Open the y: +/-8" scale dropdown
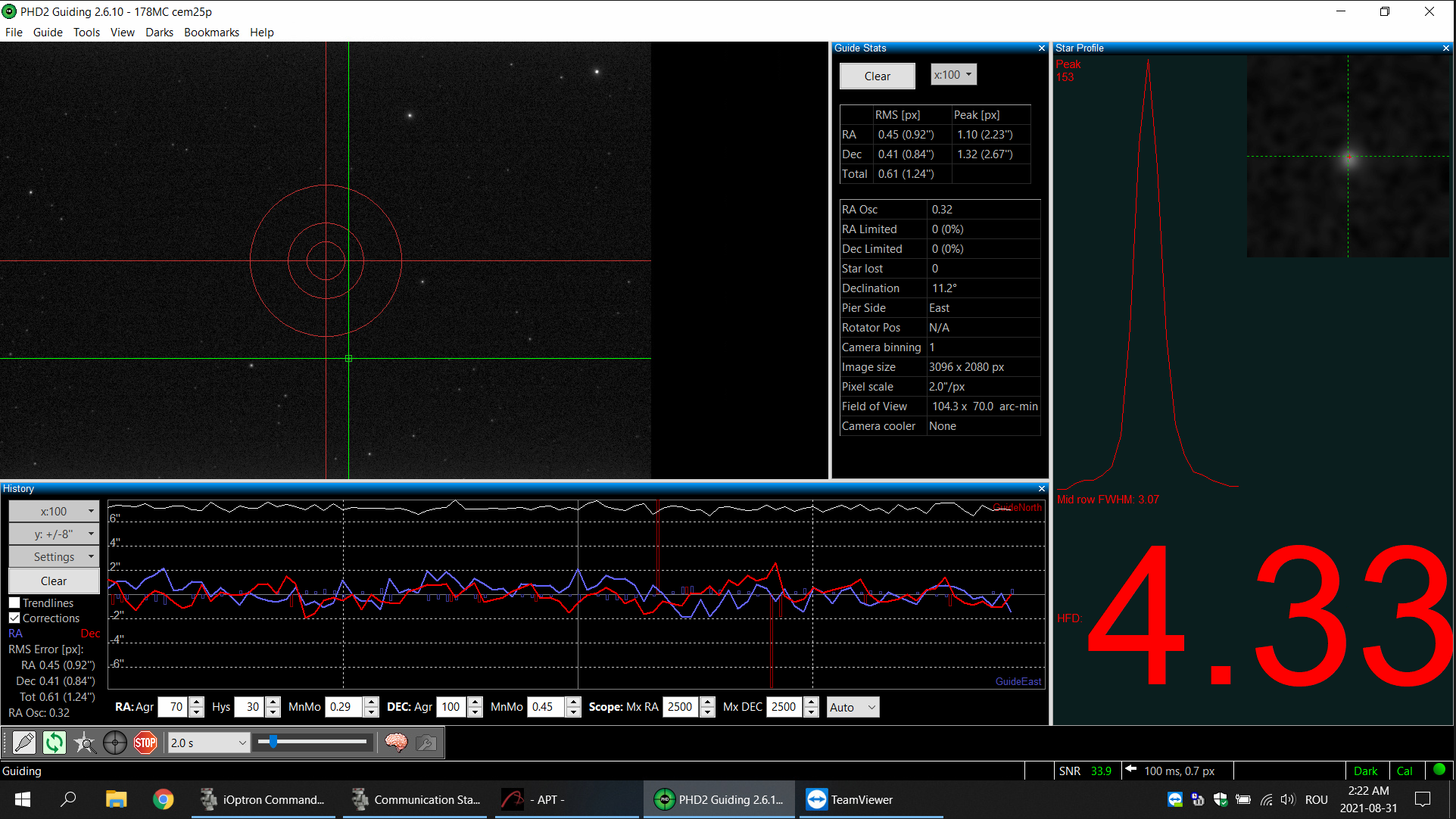This screenshot has height=819, width=1456. coord(54,534)
